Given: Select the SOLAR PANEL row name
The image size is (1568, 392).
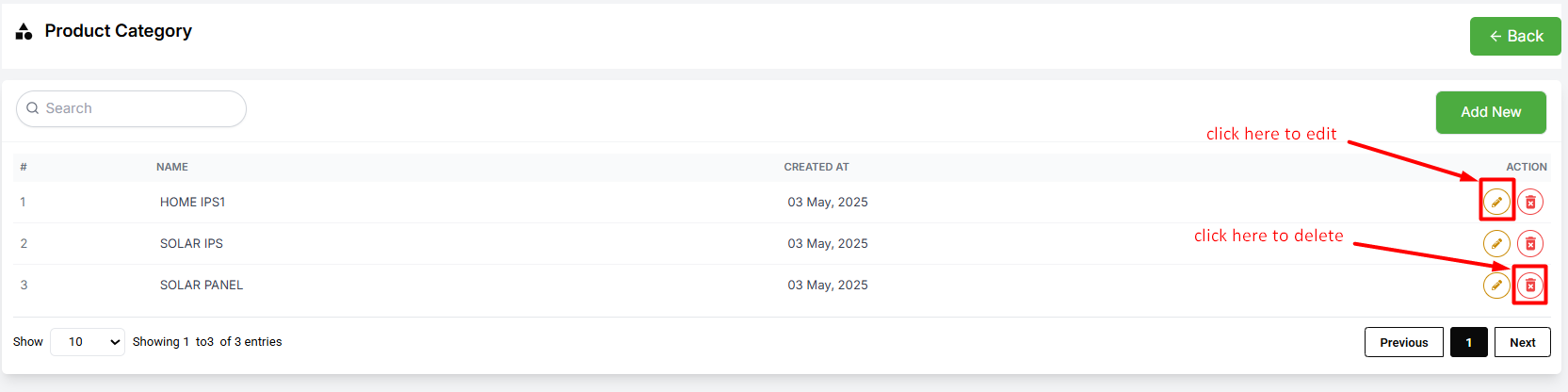Looking at the screenshot, I should click(x=202, y=285).
